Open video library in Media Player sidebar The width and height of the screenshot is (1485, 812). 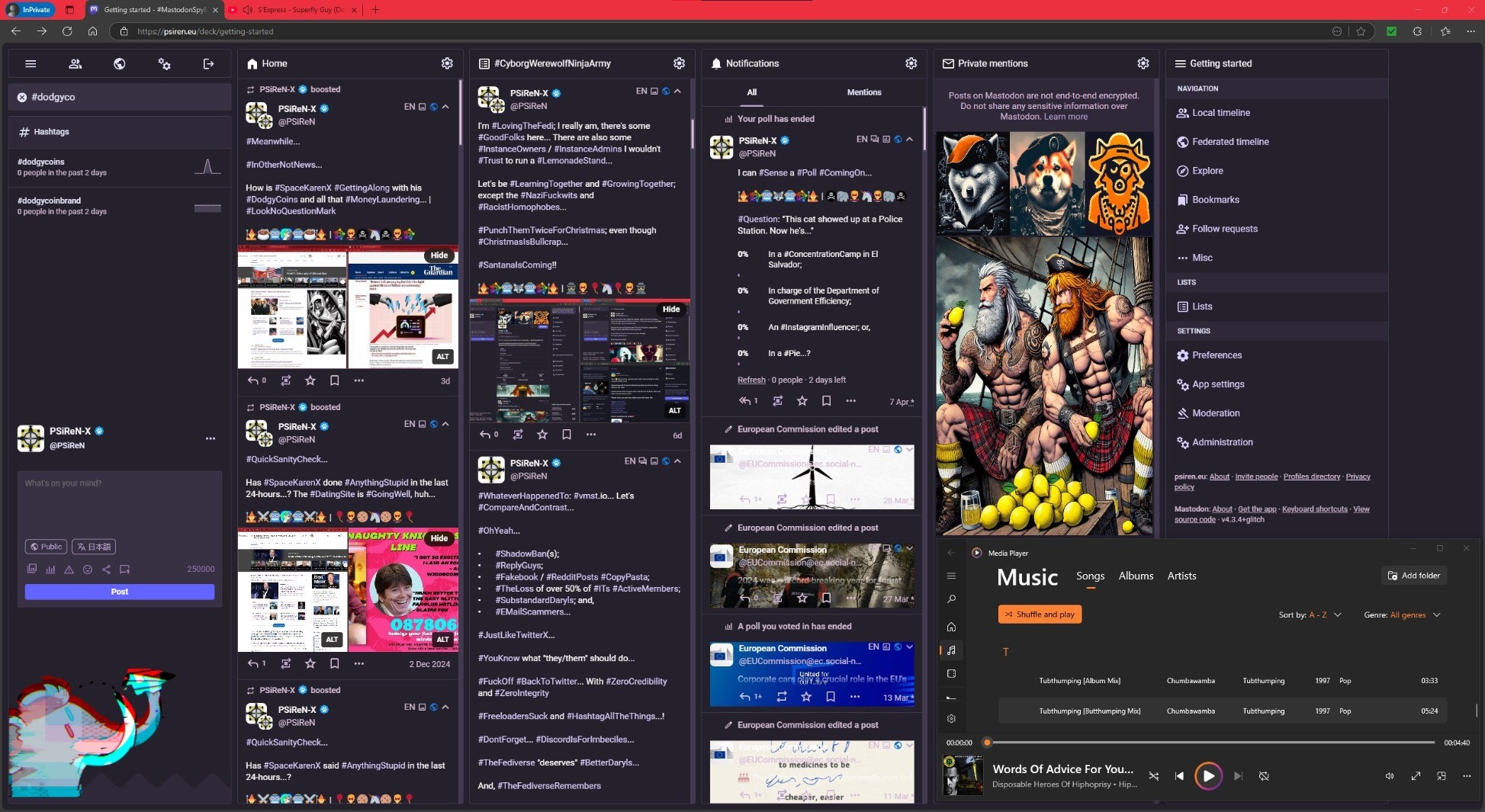click(951, 674)
